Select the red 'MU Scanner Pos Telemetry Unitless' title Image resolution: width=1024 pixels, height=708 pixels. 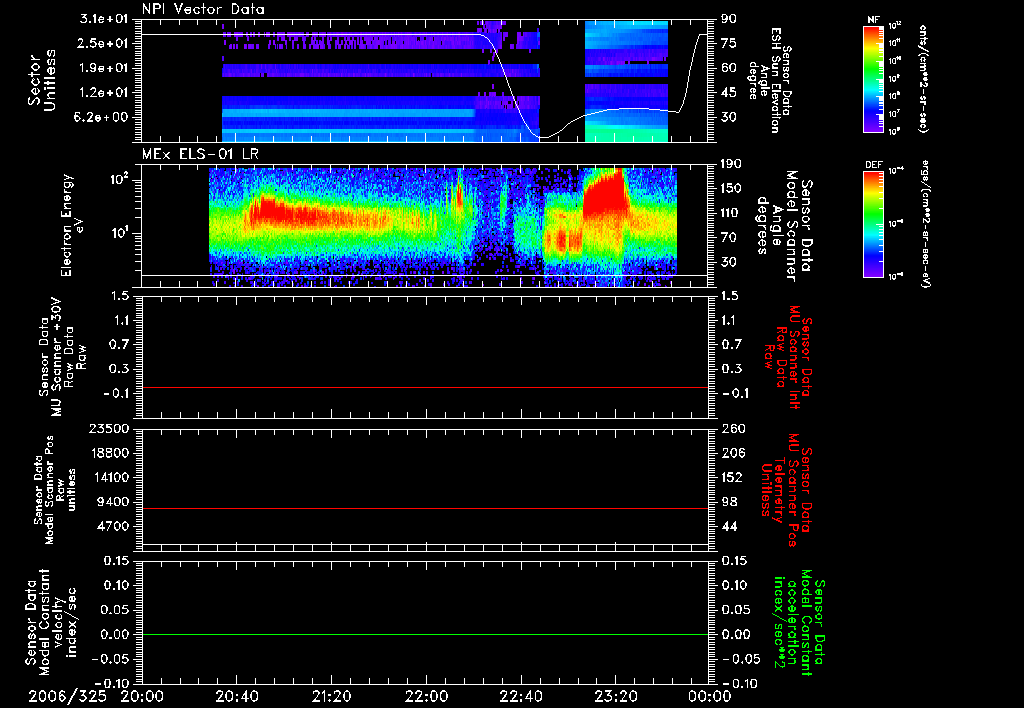787,490
